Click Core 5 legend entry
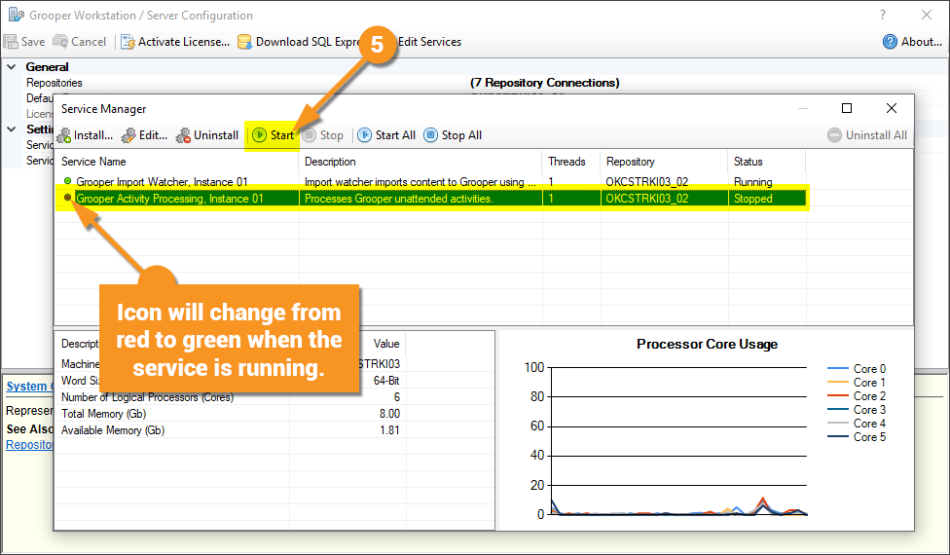This screenshot has height=555, width=950. [x=856, y=437]
